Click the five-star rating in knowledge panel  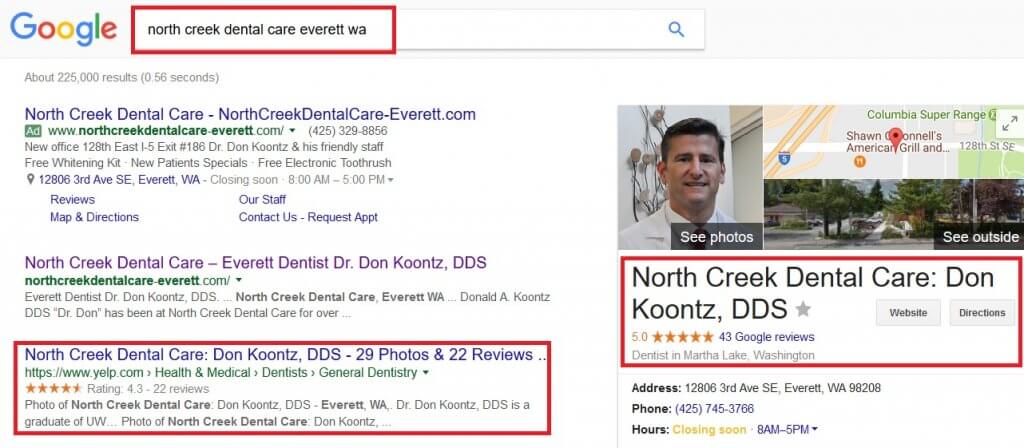pyautogui.click(x=682, y=337)
